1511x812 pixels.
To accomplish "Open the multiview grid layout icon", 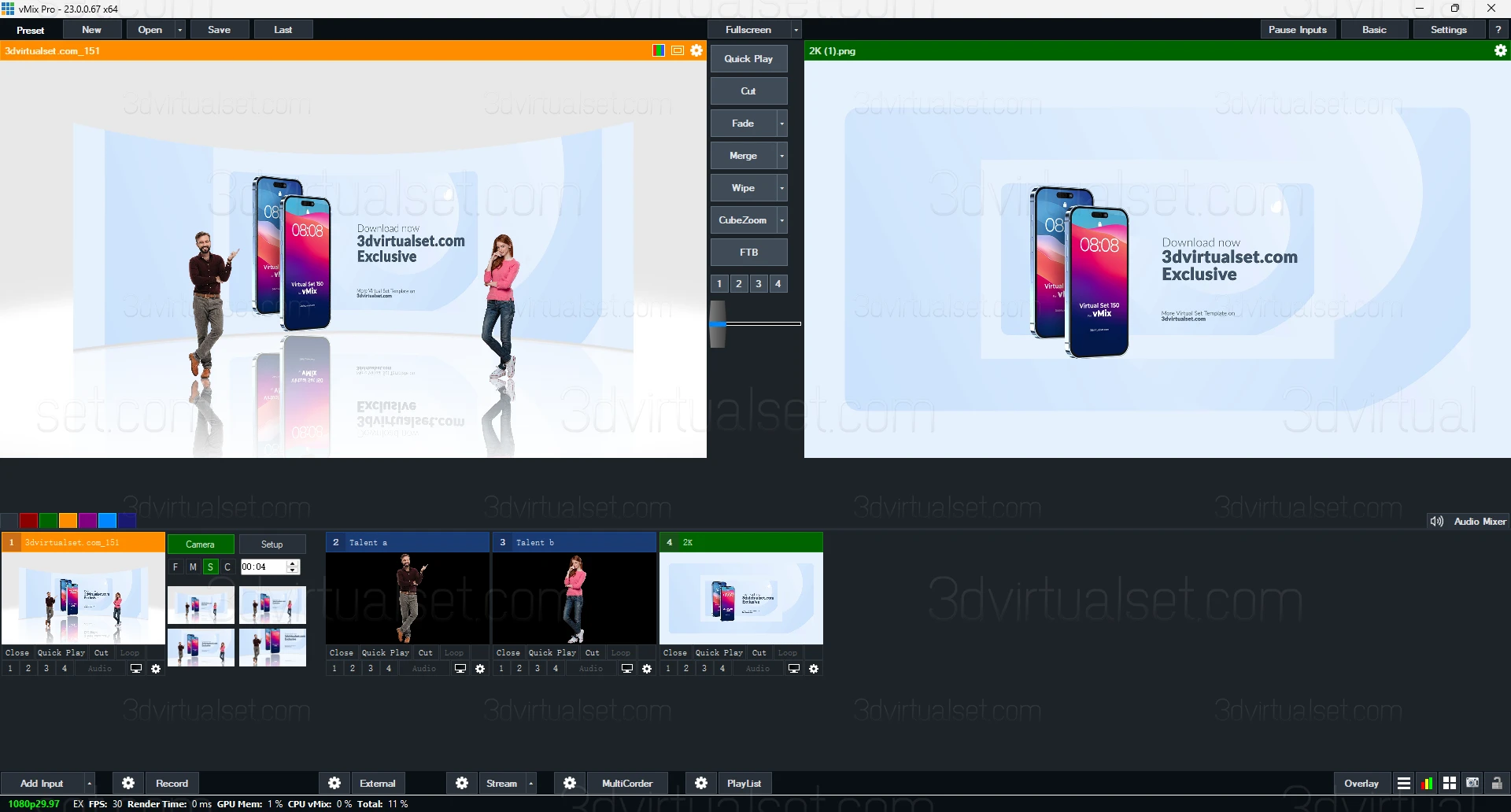I will pos(1450,783).
